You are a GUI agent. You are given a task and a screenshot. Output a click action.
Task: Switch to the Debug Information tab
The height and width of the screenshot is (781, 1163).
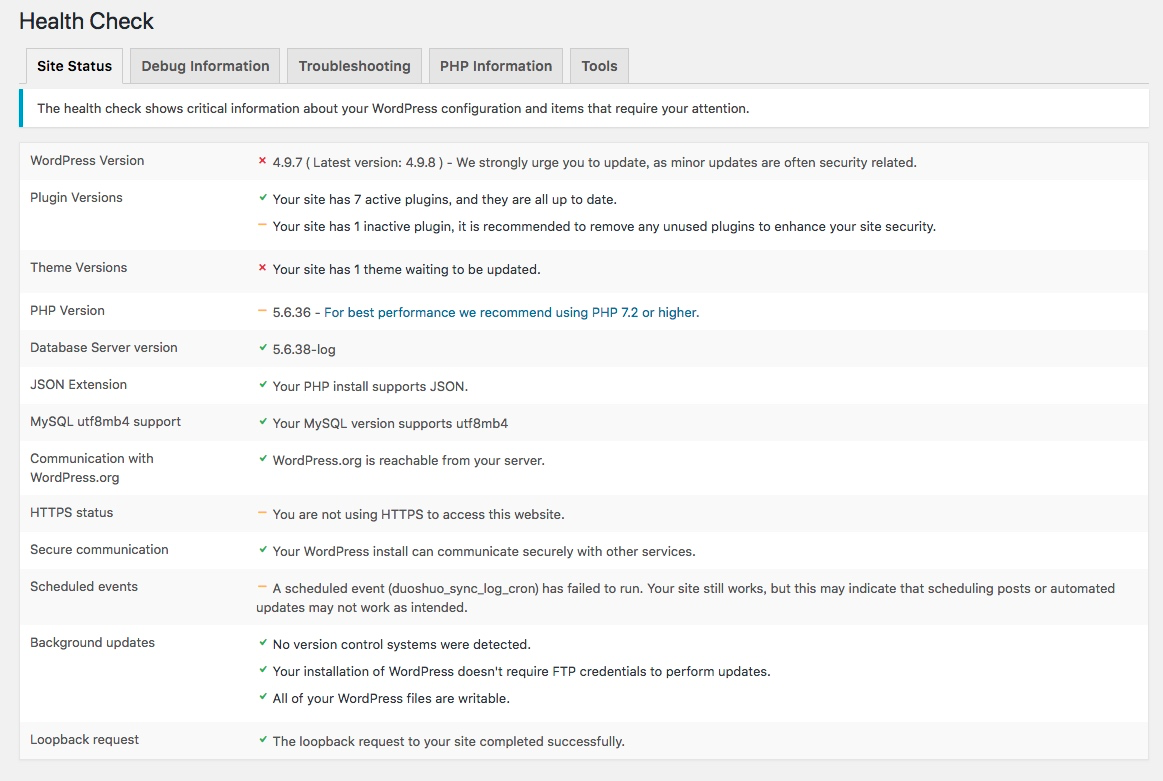point(205,66)
